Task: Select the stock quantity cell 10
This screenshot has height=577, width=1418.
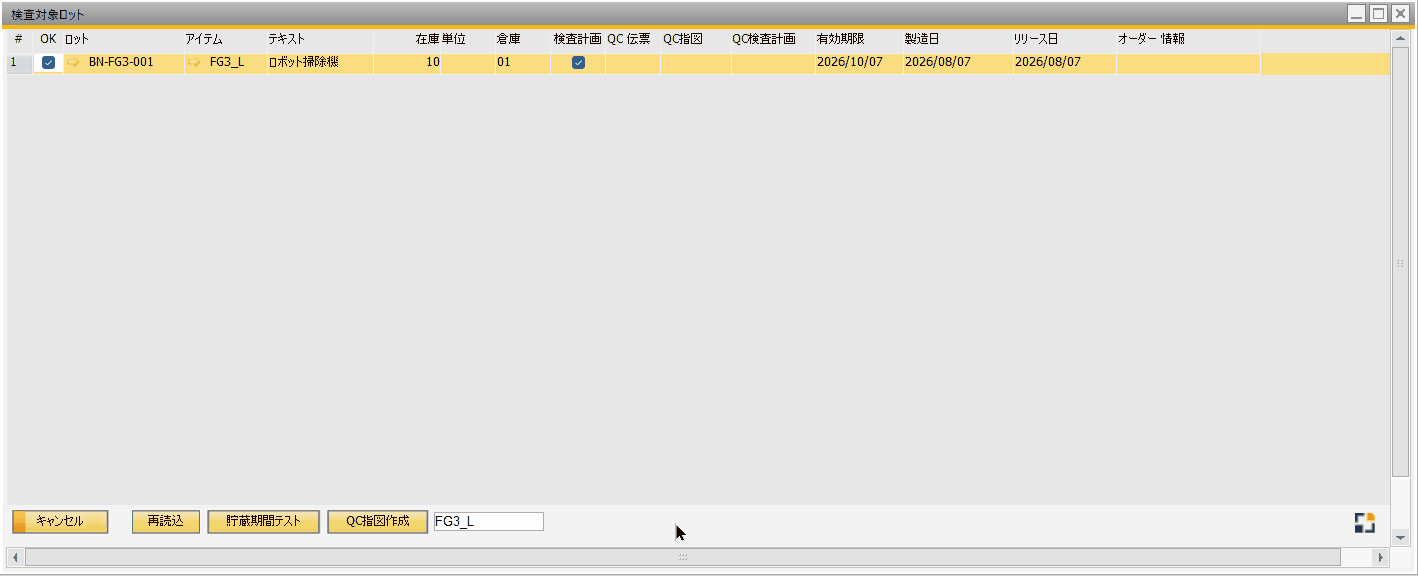Action: click(407, 62)
